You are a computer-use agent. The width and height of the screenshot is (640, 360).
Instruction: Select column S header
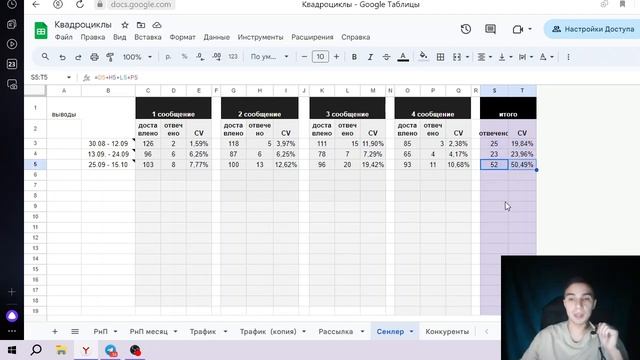(x=494, y=90)
